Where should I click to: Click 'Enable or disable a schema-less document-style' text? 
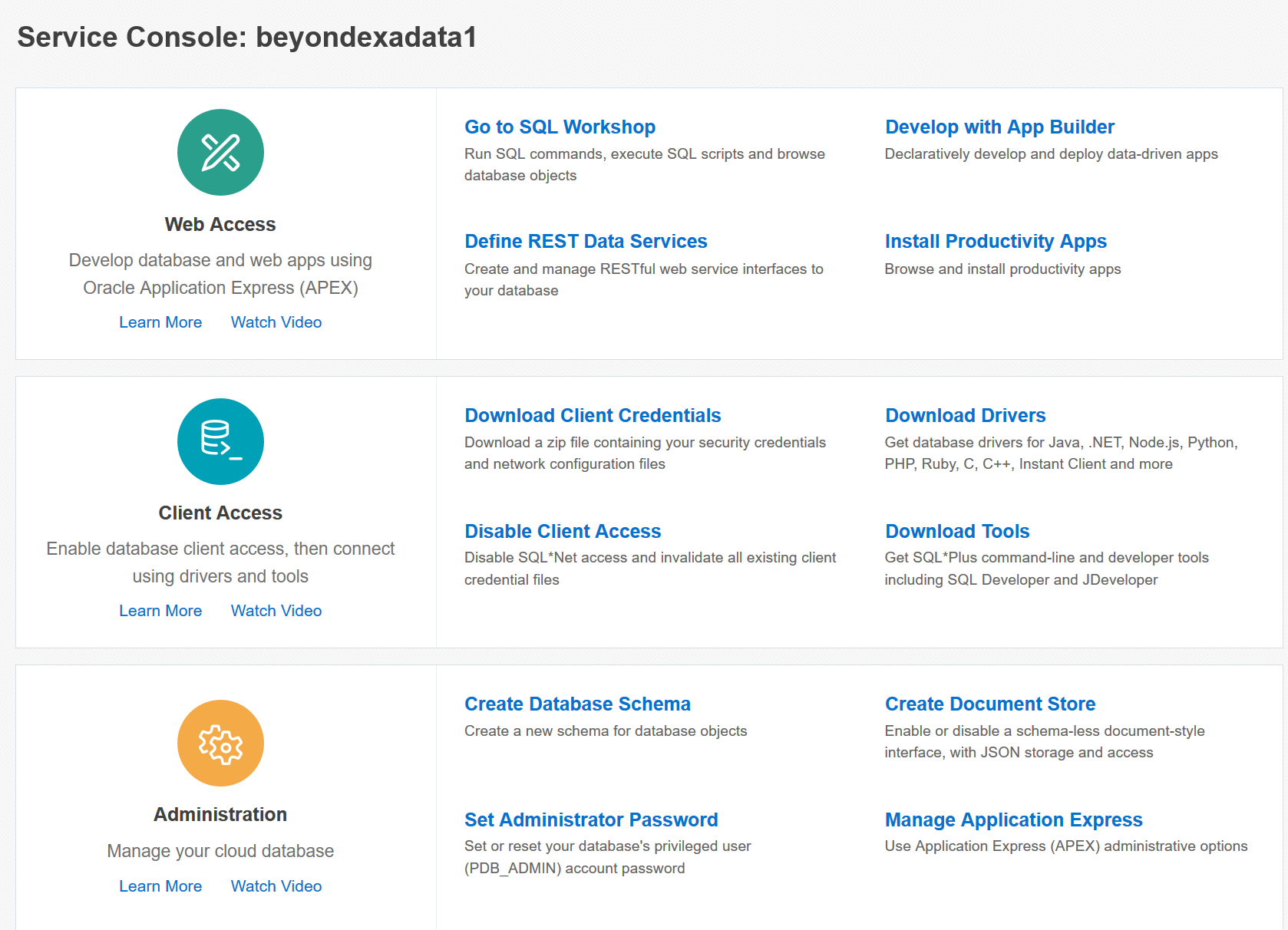[x=1045, y=741]
